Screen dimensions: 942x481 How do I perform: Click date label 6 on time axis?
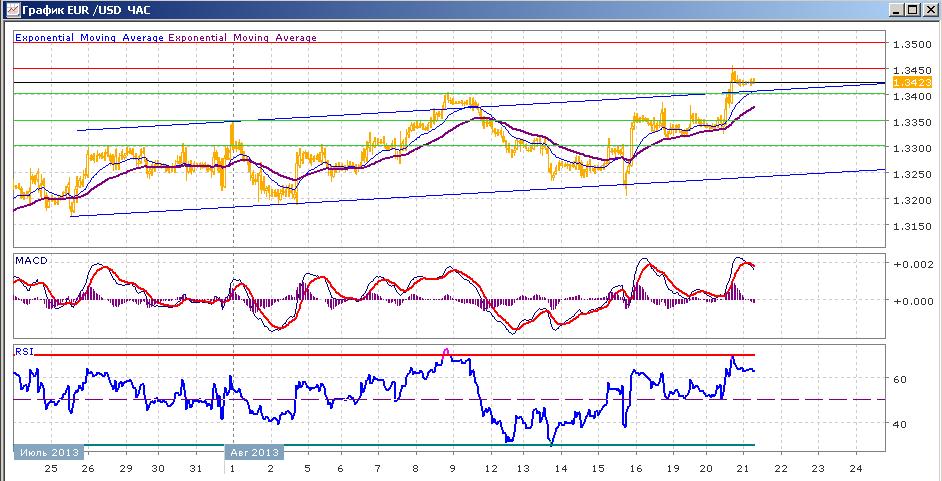[x=340, y=468]
